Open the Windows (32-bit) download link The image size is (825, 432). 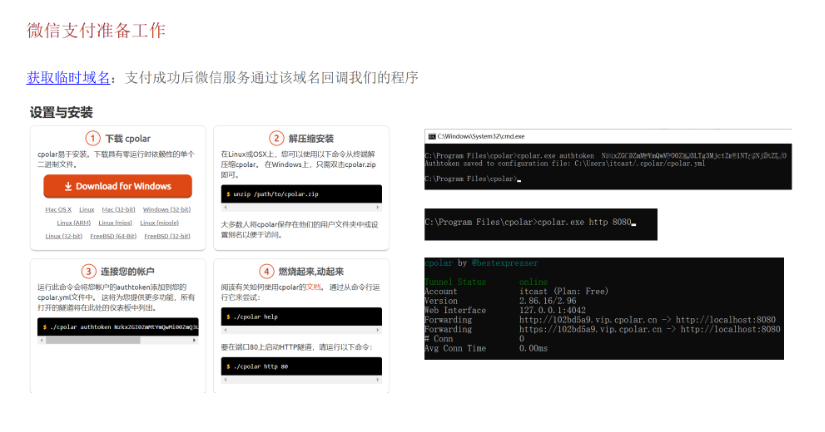(x=167, y=209)
